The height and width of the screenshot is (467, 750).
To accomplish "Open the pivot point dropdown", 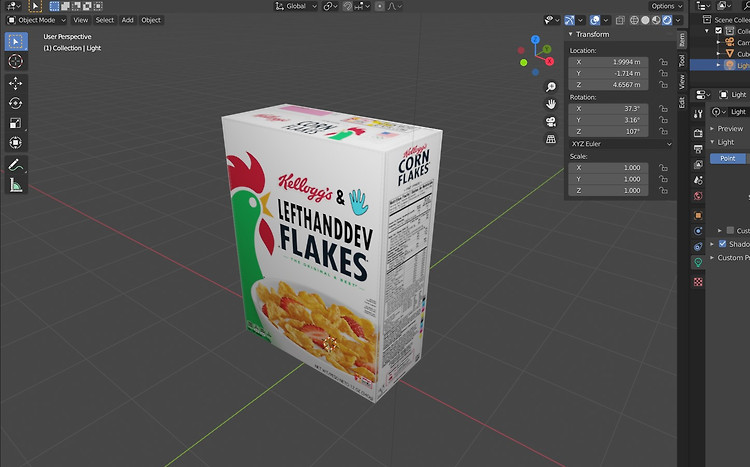I will (x=330, y=6).
